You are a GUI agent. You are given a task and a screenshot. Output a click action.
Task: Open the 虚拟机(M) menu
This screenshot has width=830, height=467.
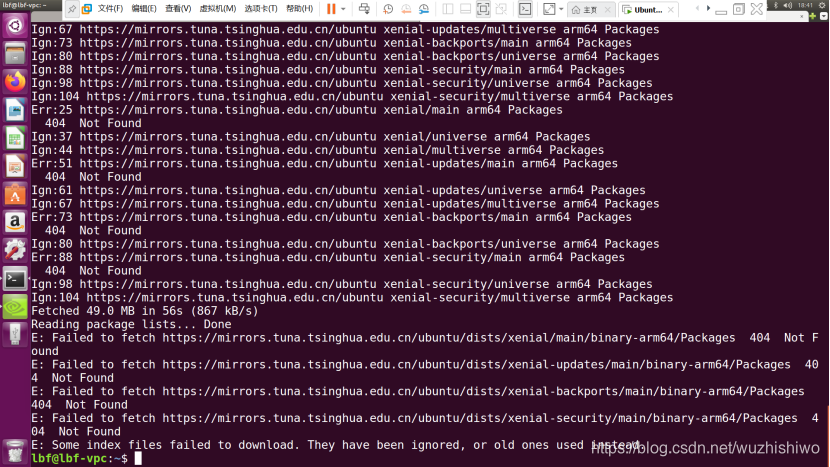(x=218, y=9)
